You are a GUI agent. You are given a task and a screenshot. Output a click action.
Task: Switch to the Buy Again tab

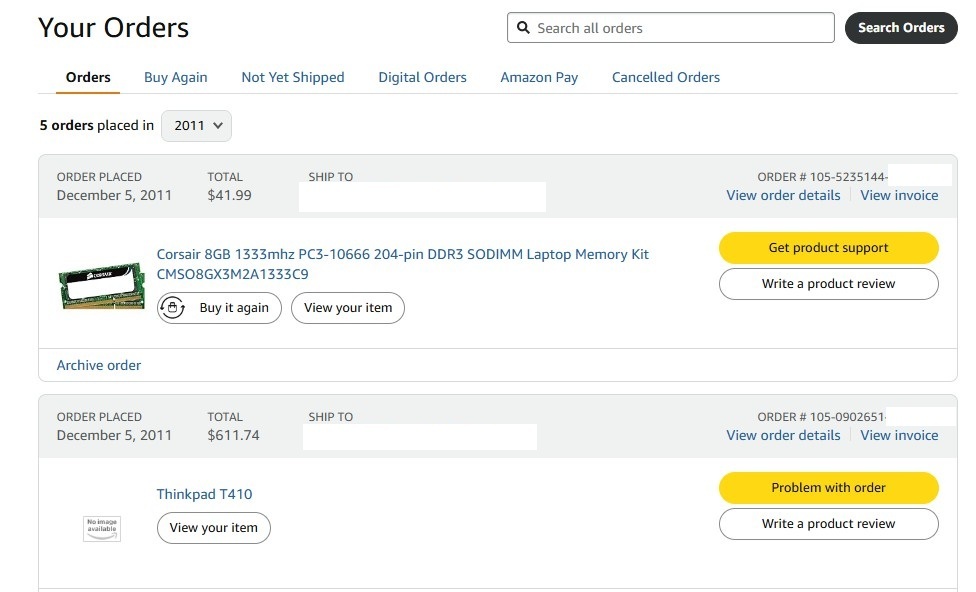click(x=175, y=77)
